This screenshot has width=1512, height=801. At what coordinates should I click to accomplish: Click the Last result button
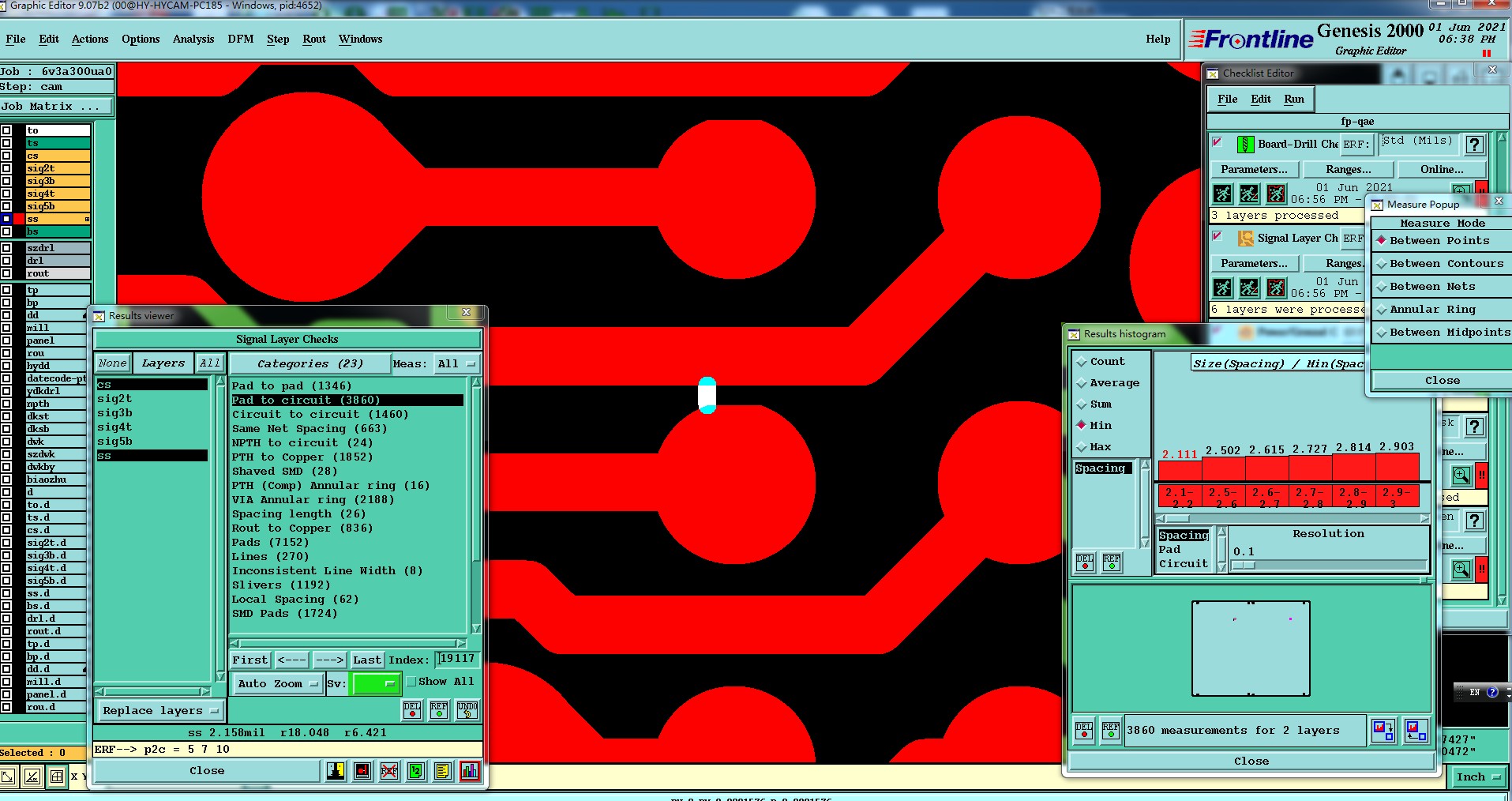[367, 660]
